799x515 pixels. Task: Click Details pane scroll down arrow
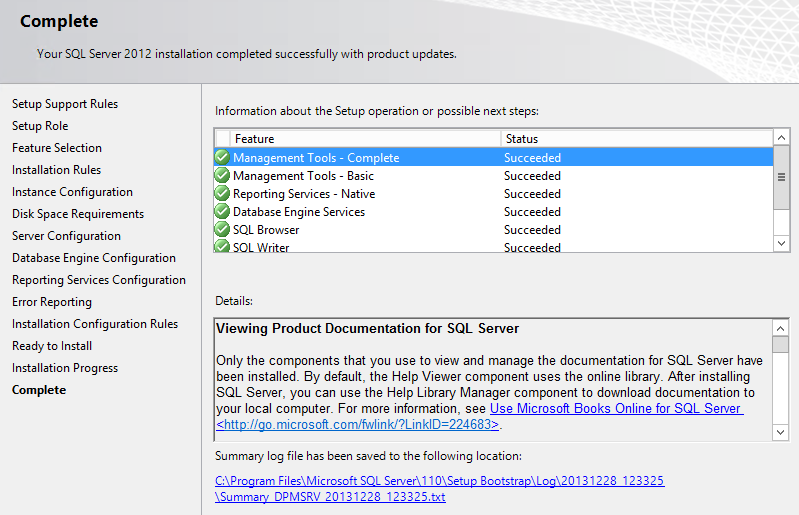tap(781, 432)
